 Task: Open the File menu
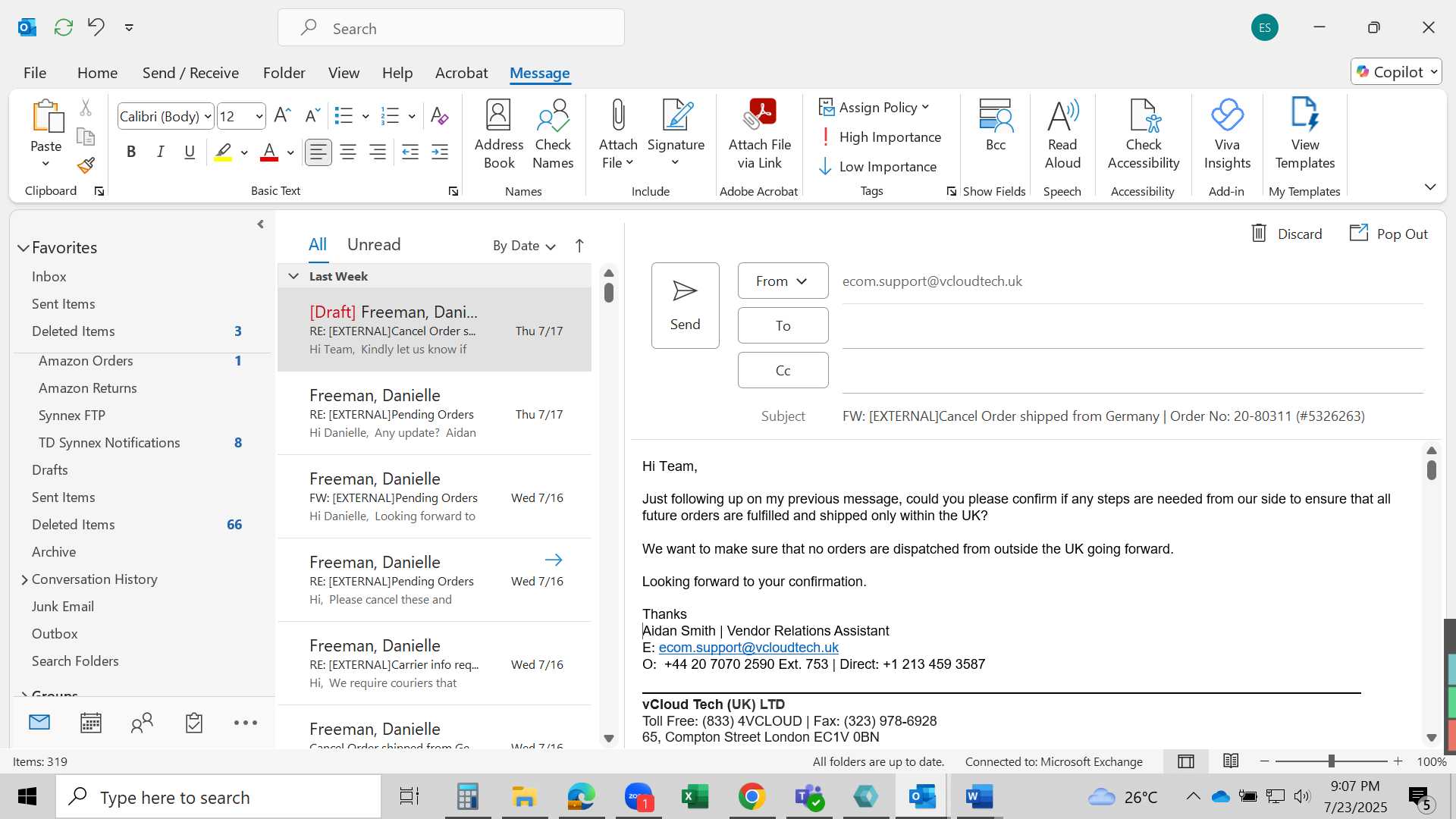35,73
